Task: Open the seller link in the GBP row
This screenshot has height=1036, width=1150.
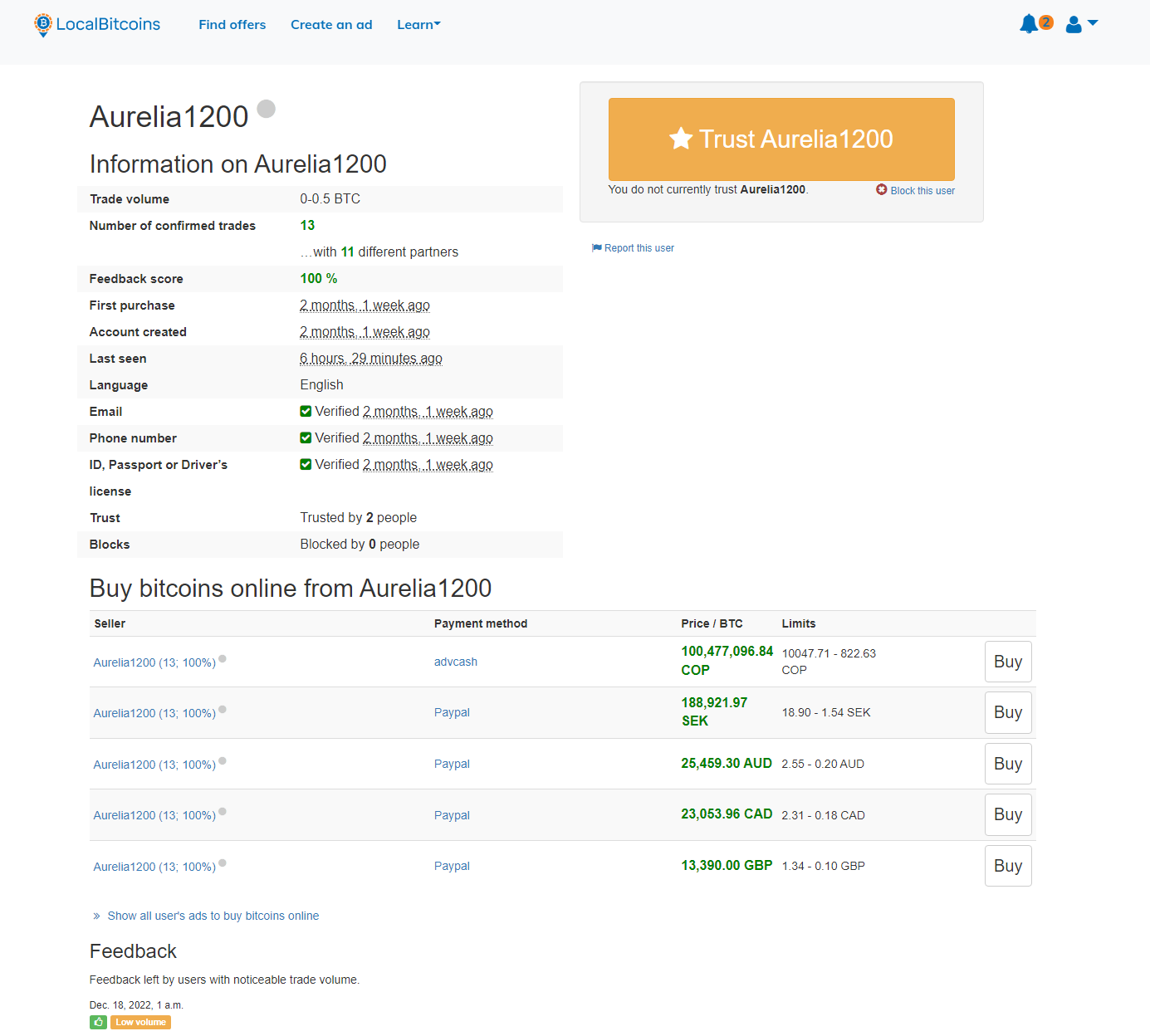Action: [x=154, y=867]
